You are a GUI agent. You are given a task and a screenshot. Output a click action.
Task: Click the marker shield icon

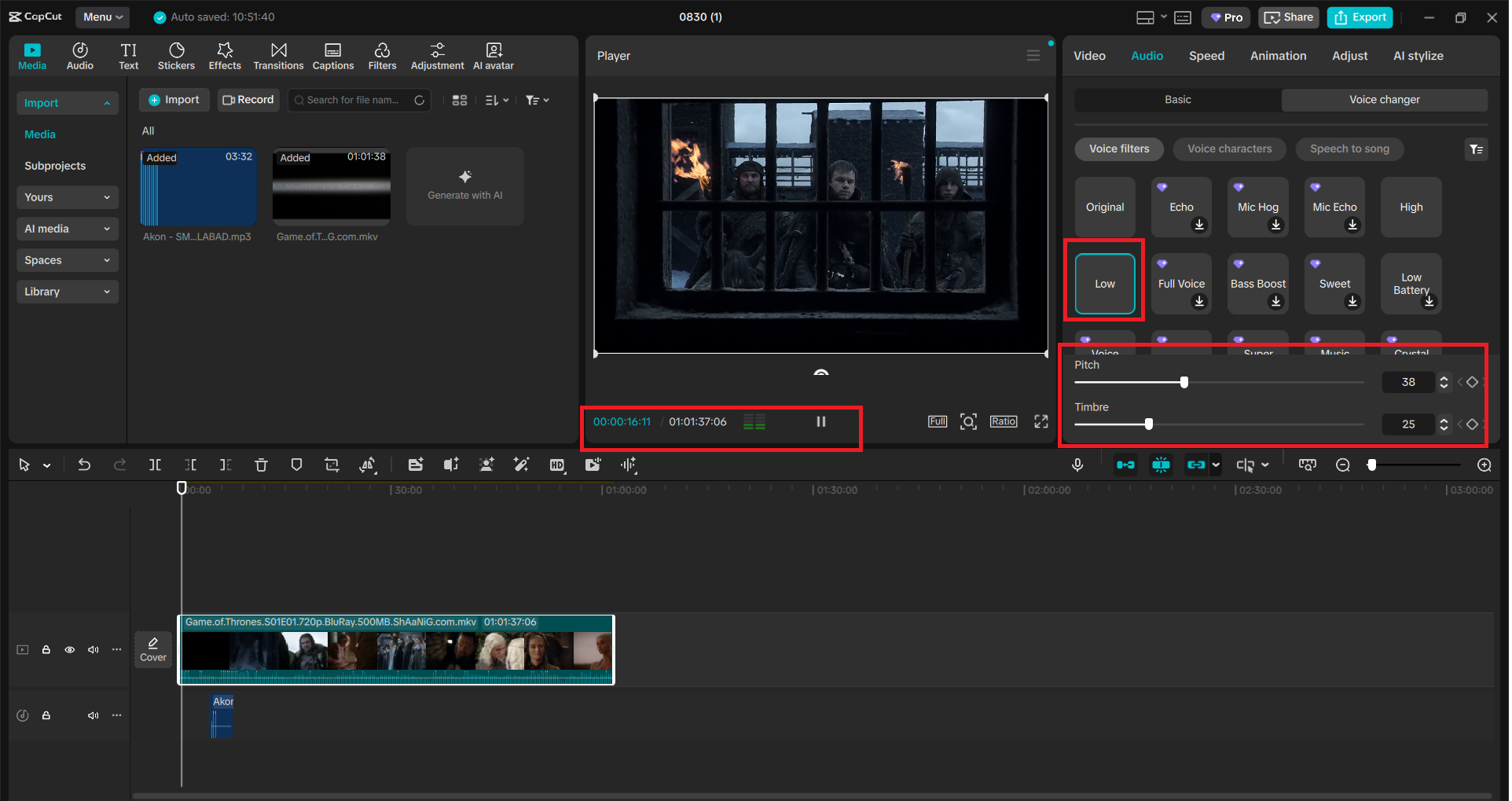point(296,465)
